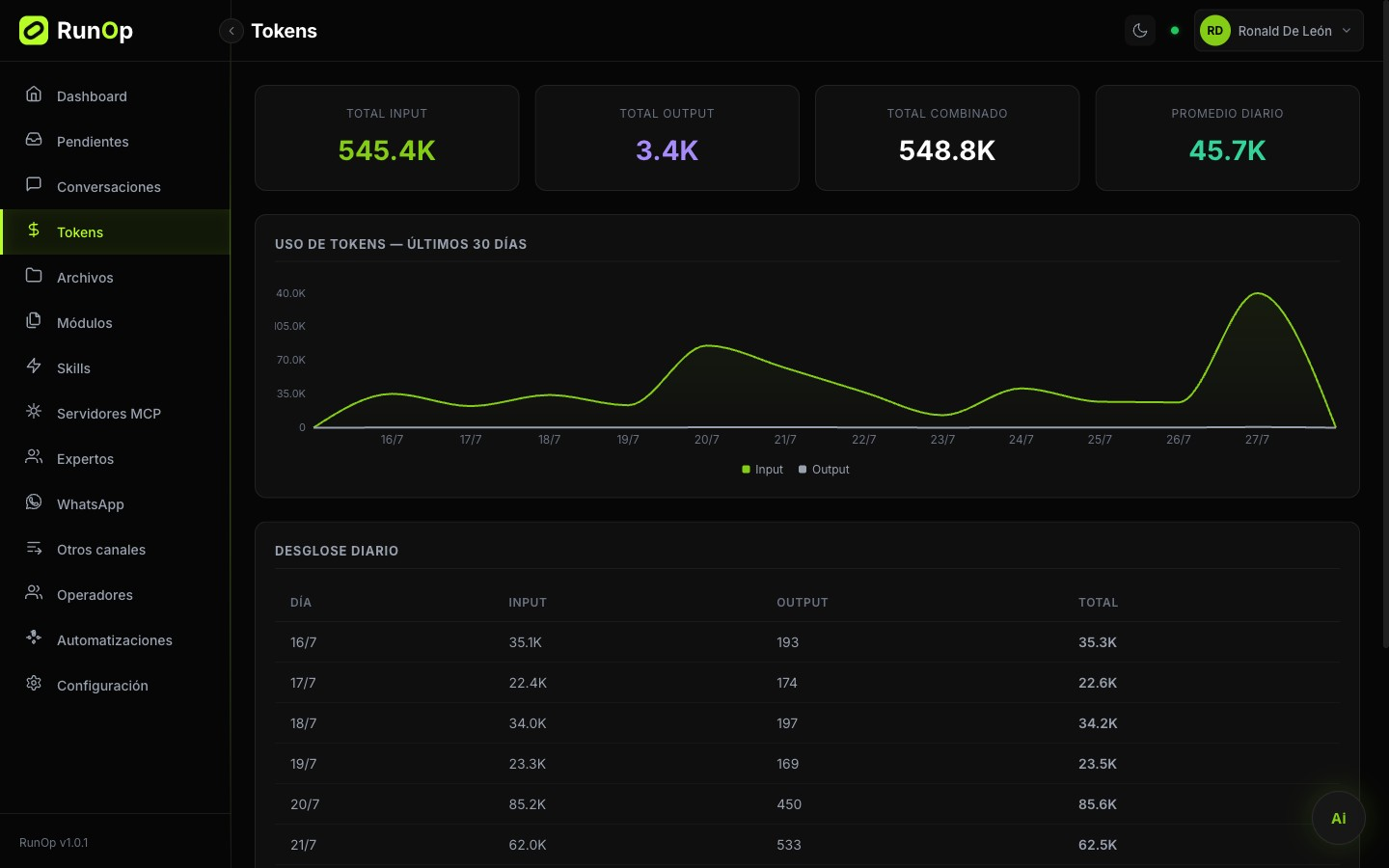The image size is (1389, 868).
Task: Select the Conversaciones chat bubble icon
Action: [34, 185]
